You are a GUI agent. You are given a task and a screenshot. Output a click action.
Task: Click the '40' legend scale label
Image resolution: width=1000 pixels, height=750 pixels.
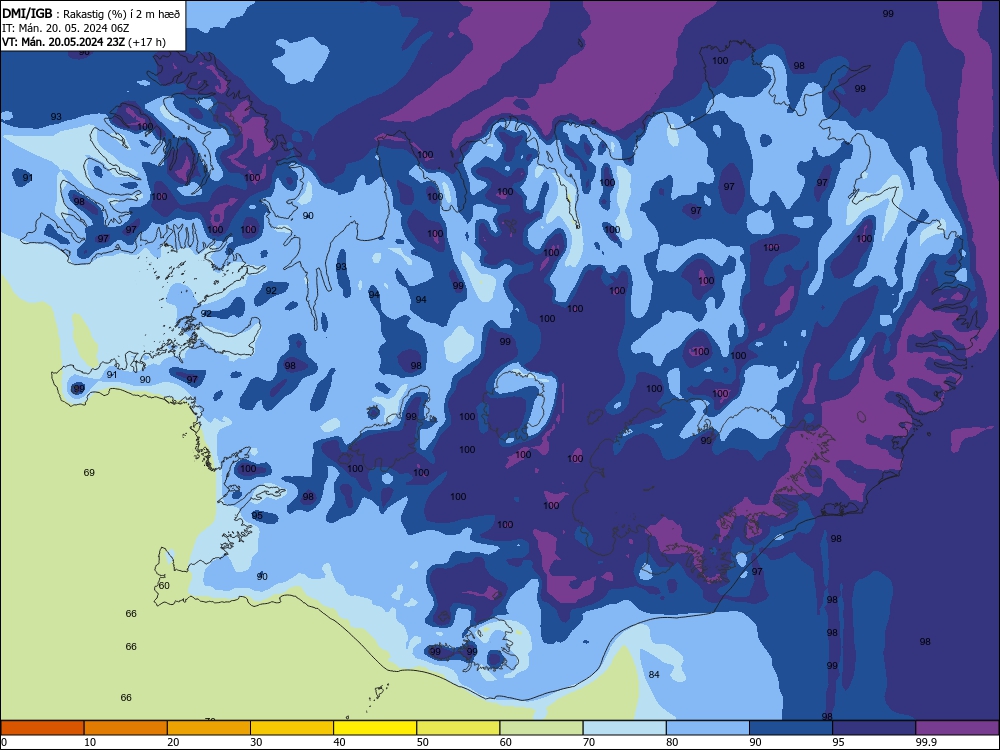click(x=339, y=742)
